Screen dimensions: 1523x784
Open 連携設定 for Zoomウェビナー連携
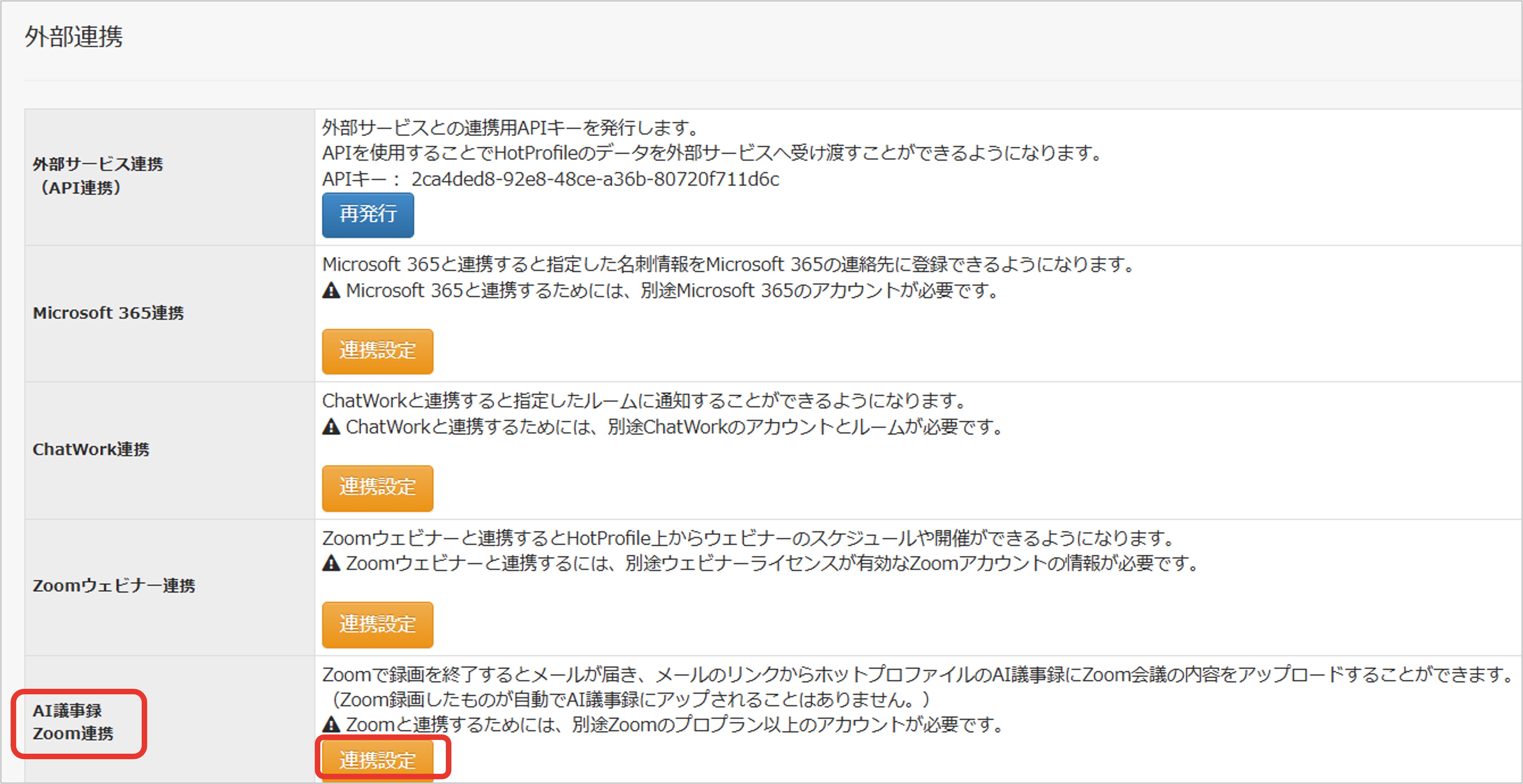coord(377,624)
